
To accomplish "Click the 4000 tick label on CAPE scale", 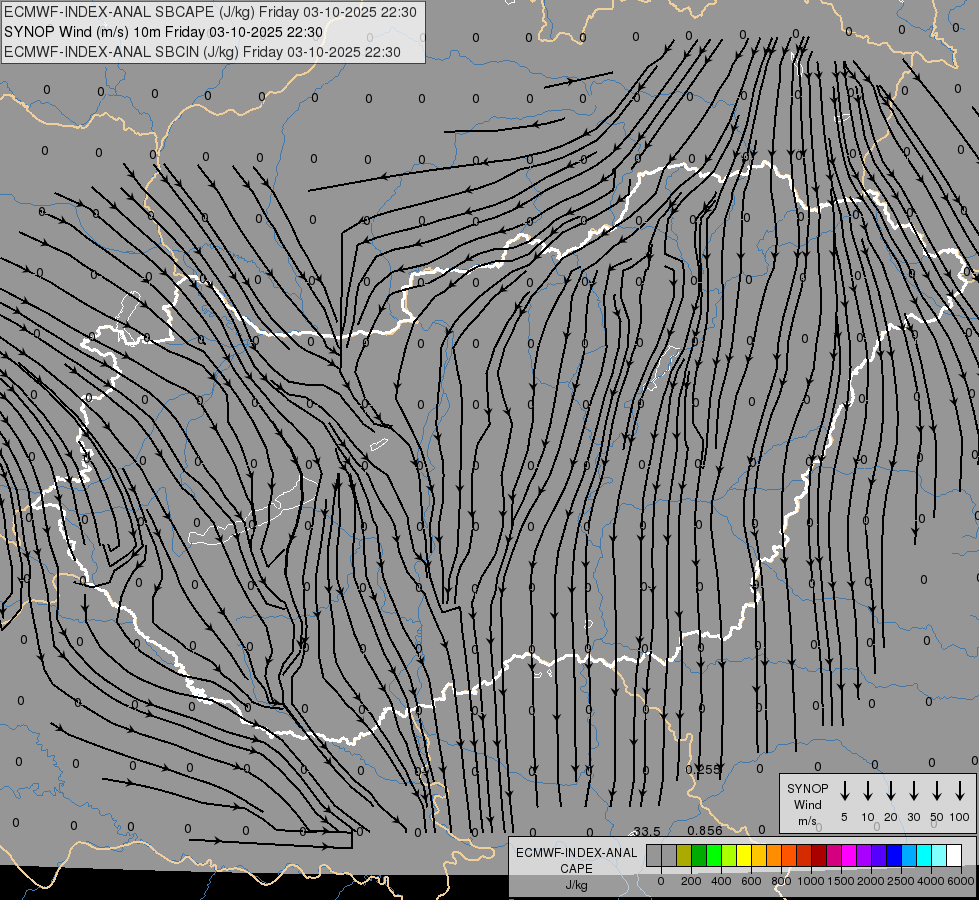I will tap(930, 881).
